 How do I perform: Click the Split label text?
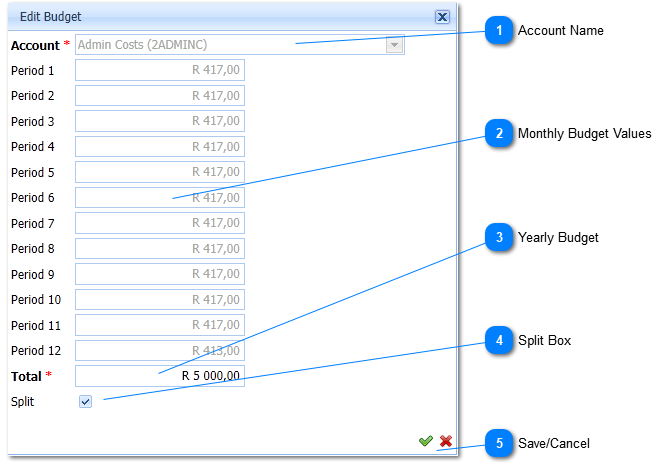(x=22, y=402)
